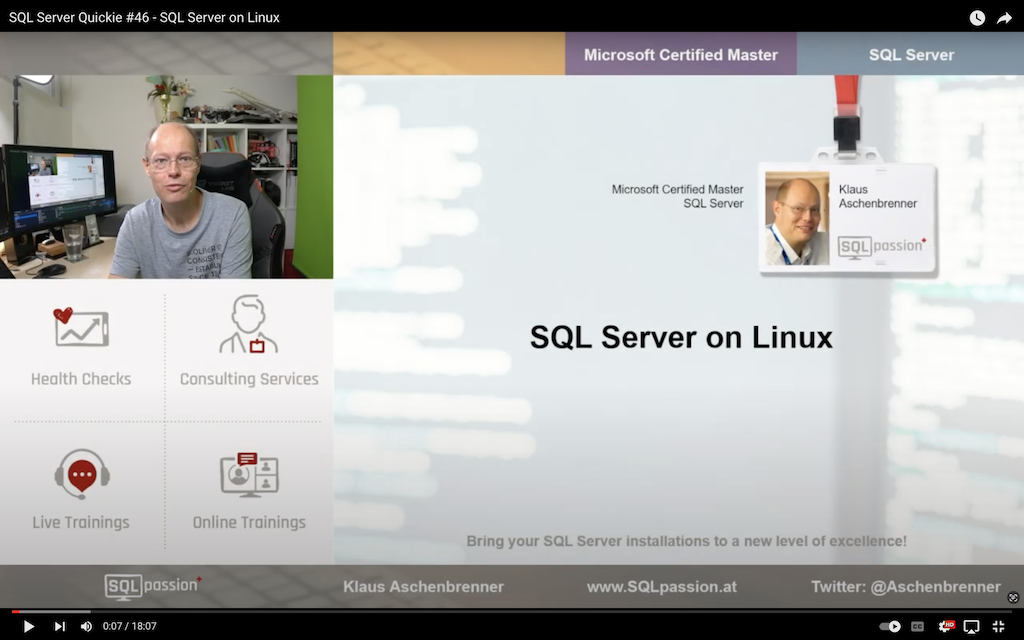The height and width of the screenshot is (640, 1024).
Task: Open the Share arrow
Action: tap(1004, 18)
